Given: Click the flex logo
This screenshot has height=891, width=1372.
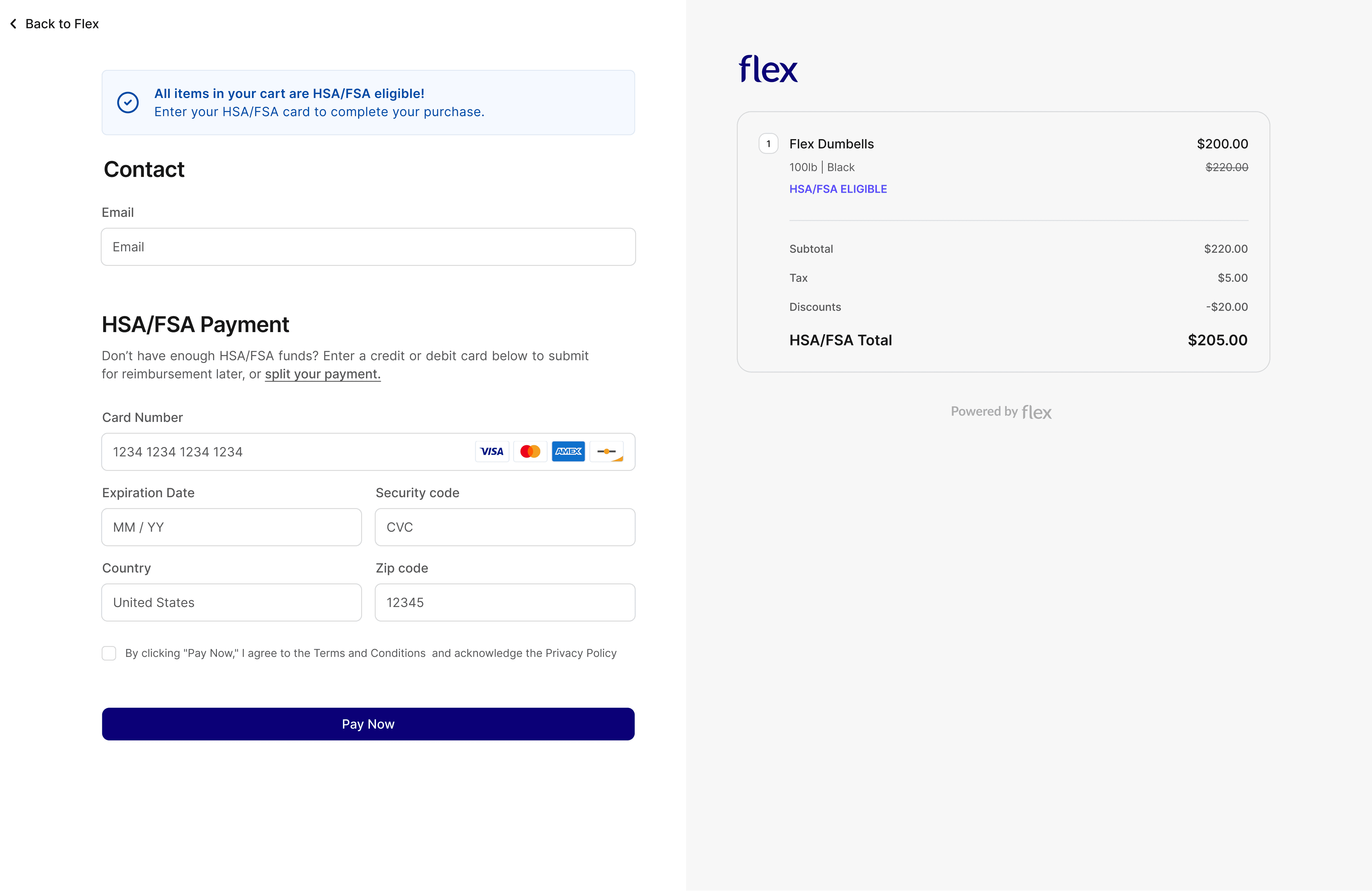Looking at the screenshot, I should [767, 69].
